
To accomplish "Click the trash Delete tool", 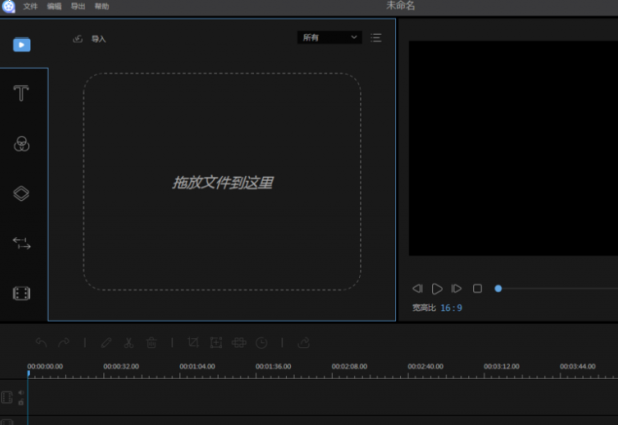I will [x=151, y=343].
